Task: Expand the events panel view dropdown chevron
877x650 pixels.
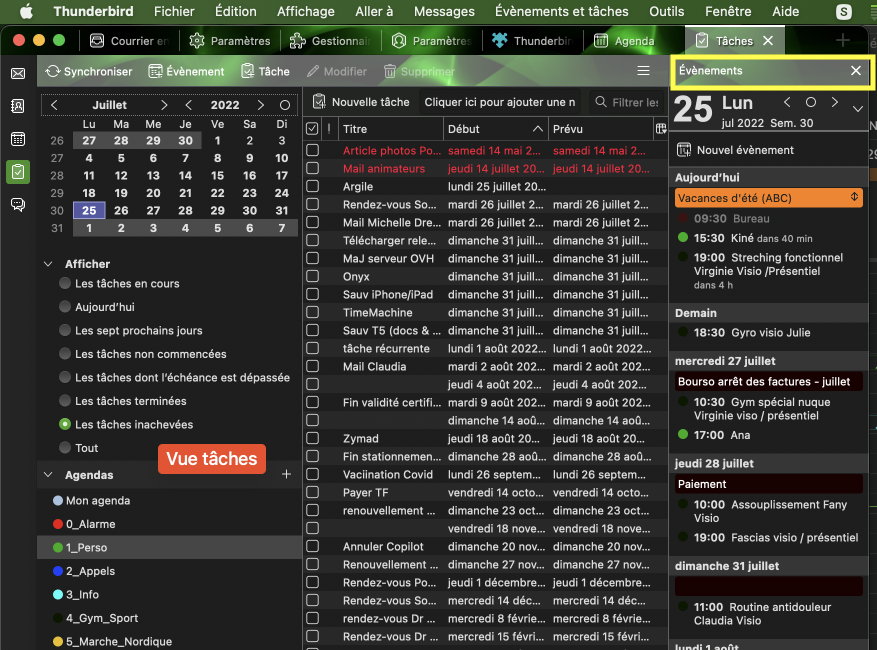Action: click(x=857, y=109)
